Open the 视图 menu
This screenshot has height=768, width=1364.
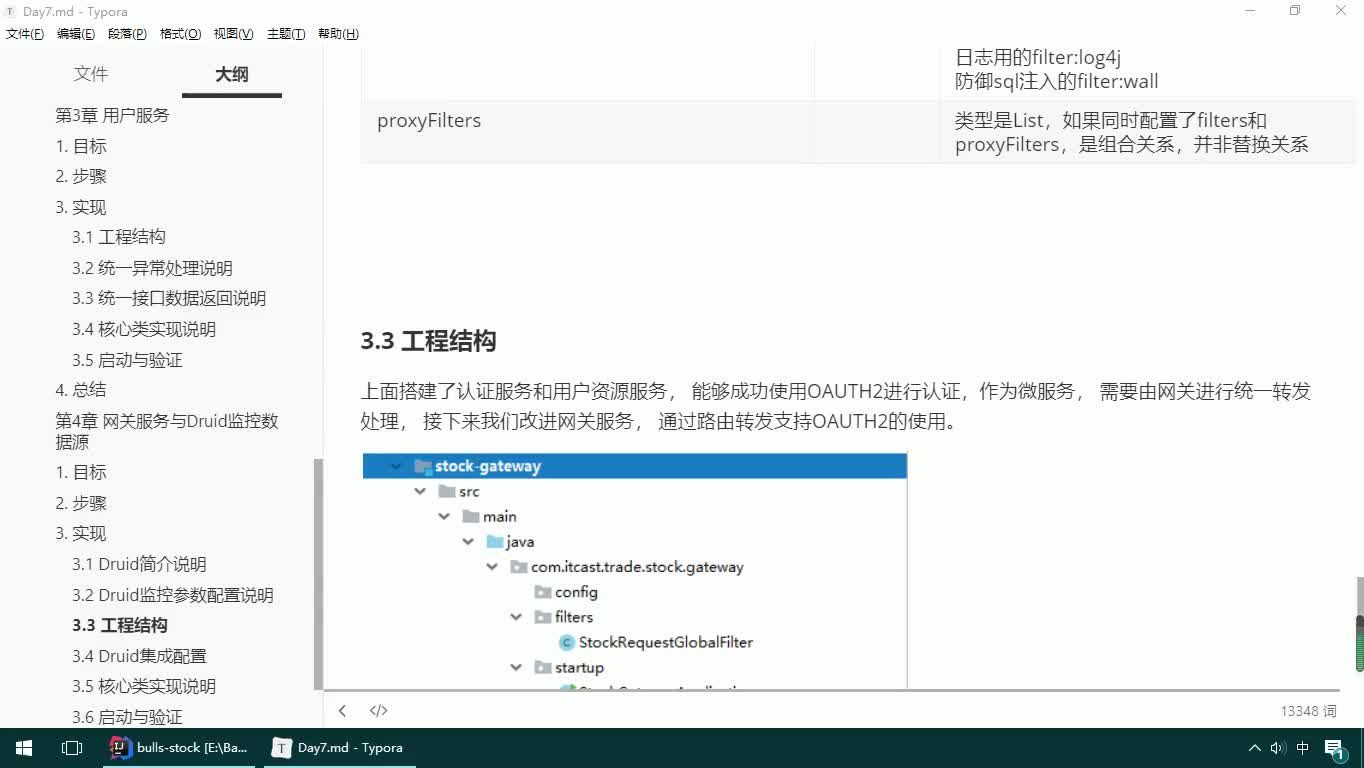(x=233, y=34)
